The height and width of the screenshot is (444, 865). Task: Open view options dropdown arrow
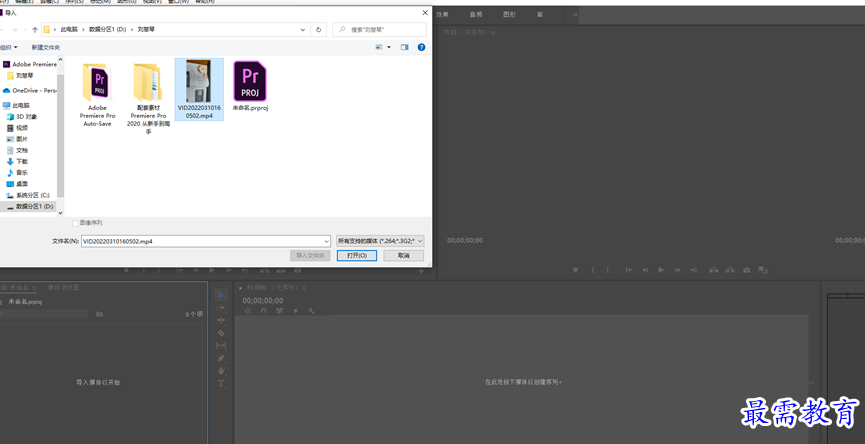[x=389, y=47]
